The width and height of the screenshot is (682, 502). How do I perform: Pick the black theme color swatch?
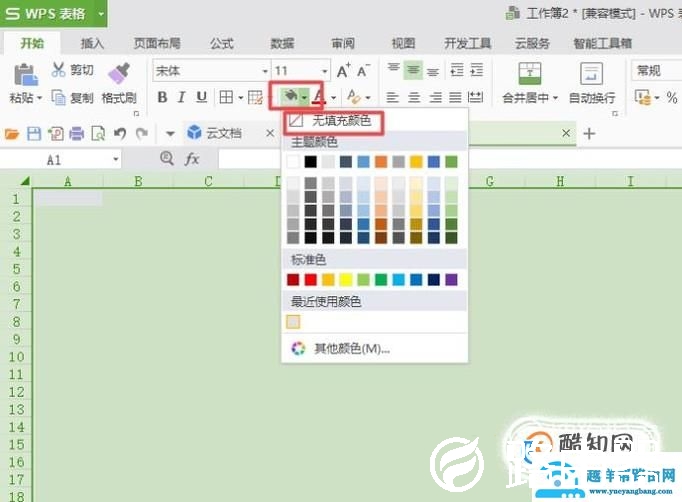click(x=311, y=162)
